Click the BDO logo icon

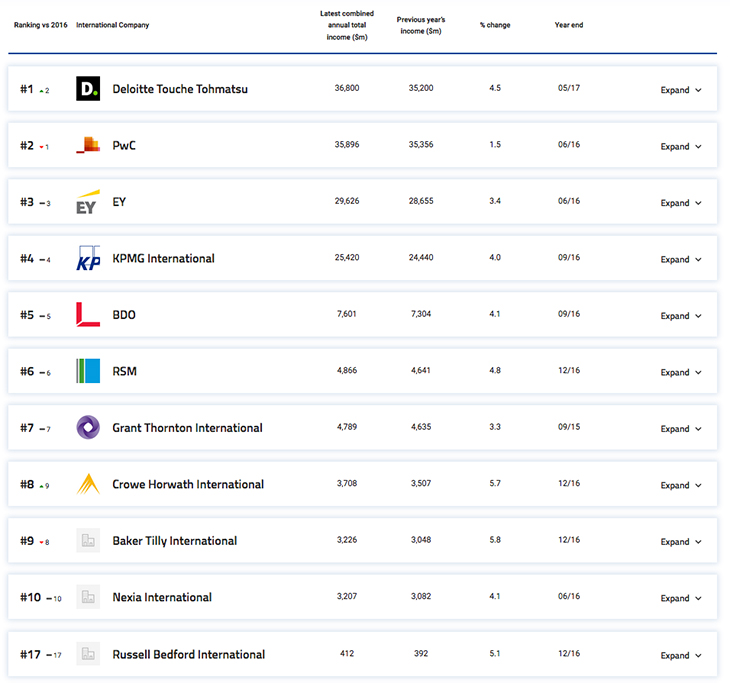pos(88,314)
